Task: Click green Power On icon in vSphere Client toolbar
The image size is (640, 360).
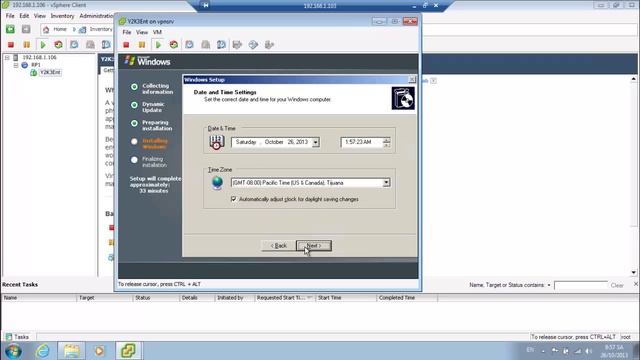Action: [x=42, y=44]
